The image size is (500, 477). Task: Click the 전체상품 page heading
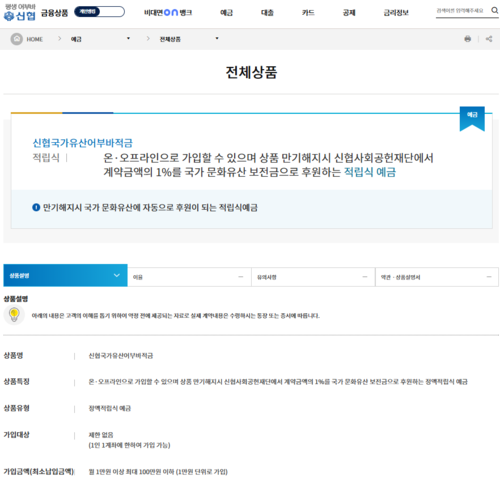pyautogui.click(x=251, y=72)
